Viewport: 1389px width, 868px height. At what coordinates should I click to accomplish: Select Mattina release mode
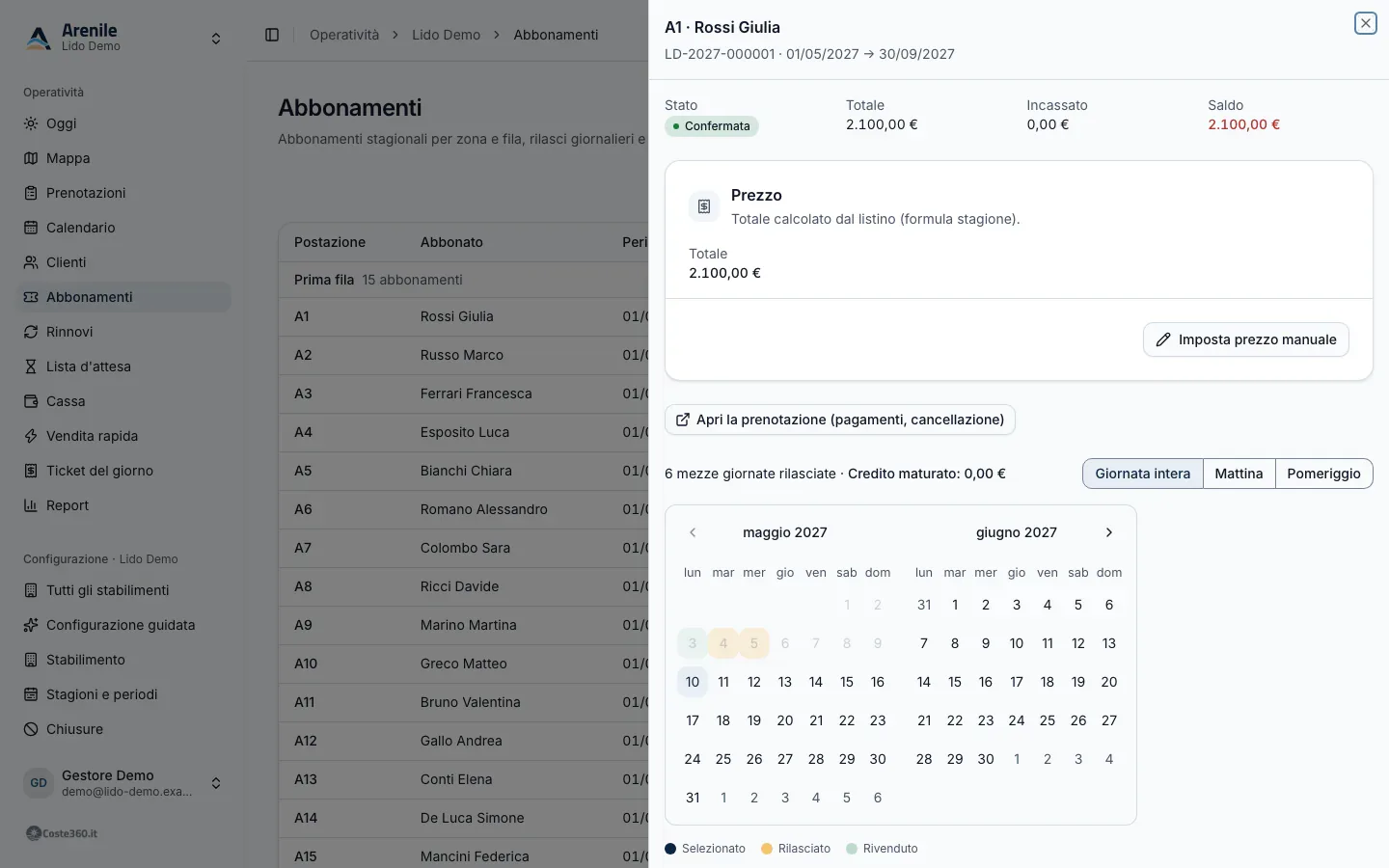[x=1239, y=474]
